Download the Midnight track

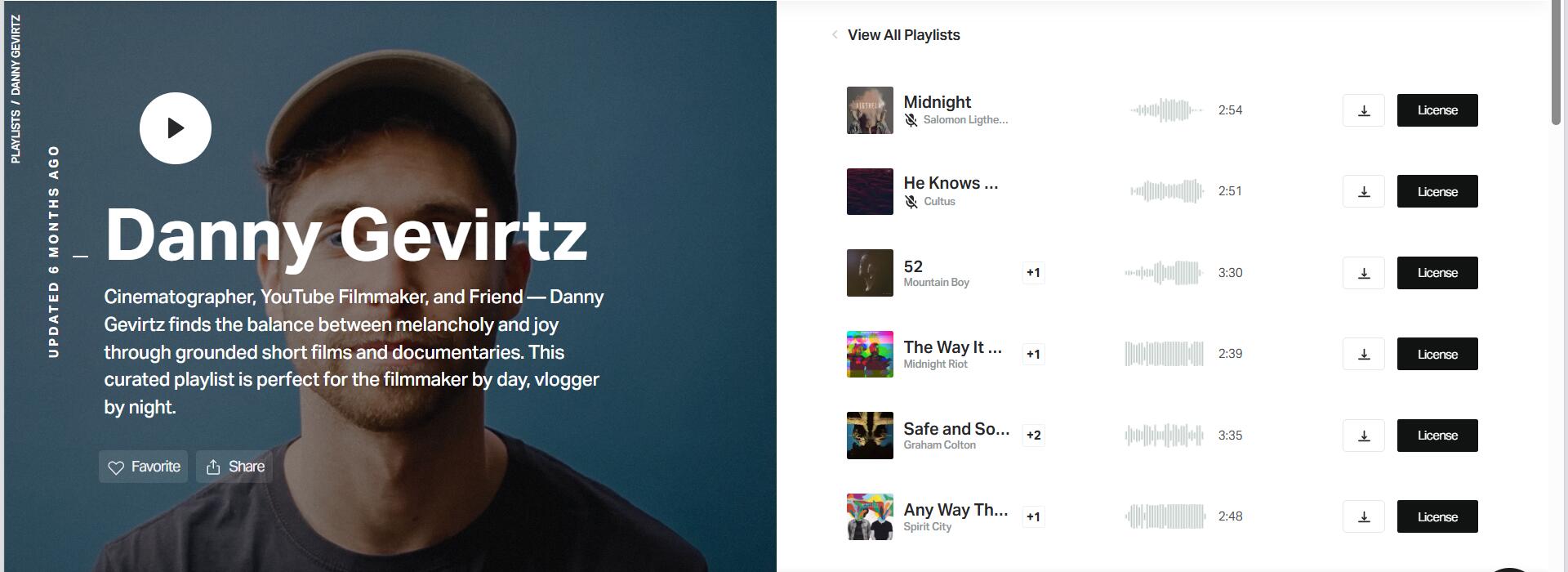(1364, 110)
